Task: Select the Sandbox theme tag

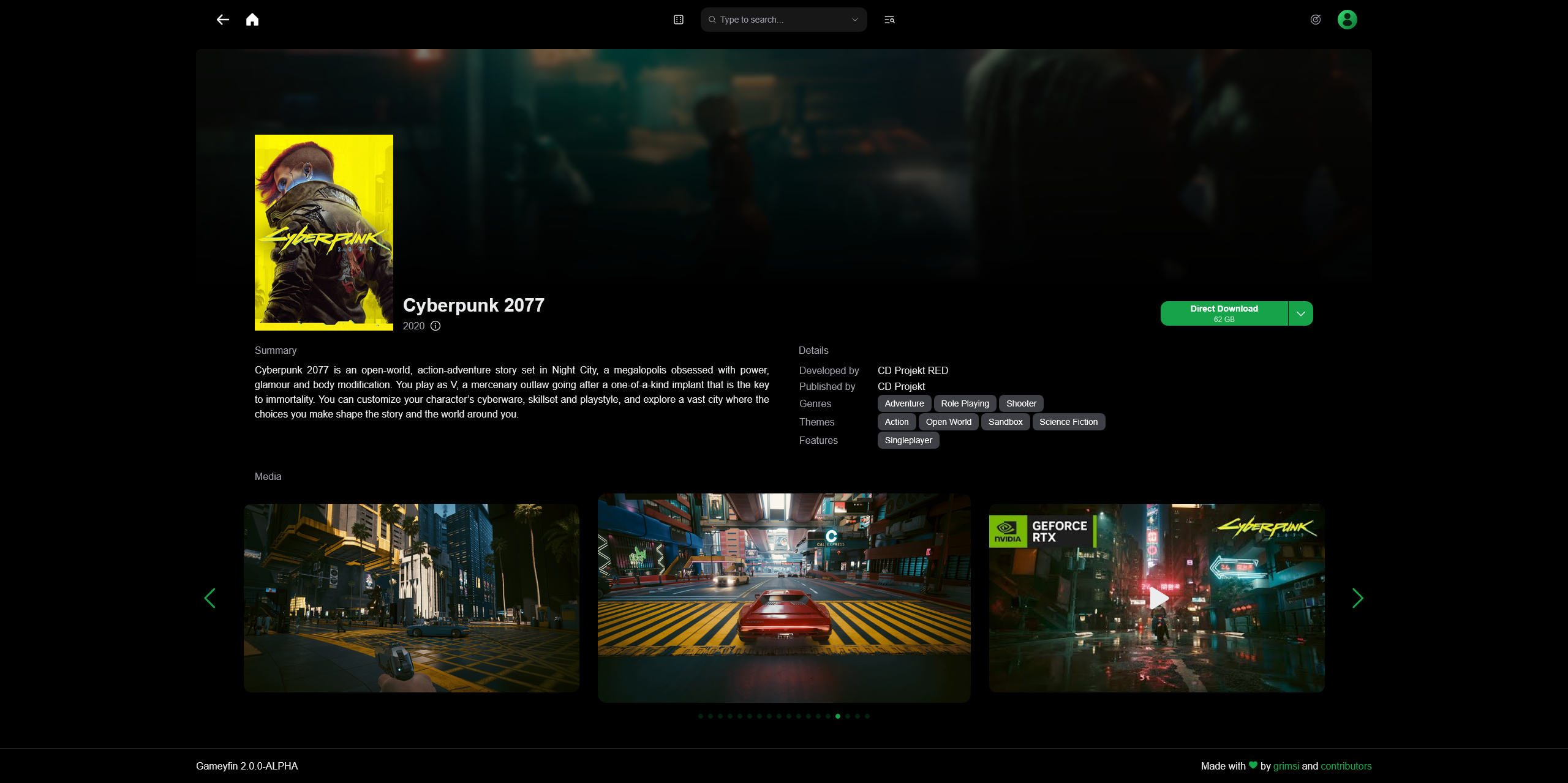Action: (1005, 422)
